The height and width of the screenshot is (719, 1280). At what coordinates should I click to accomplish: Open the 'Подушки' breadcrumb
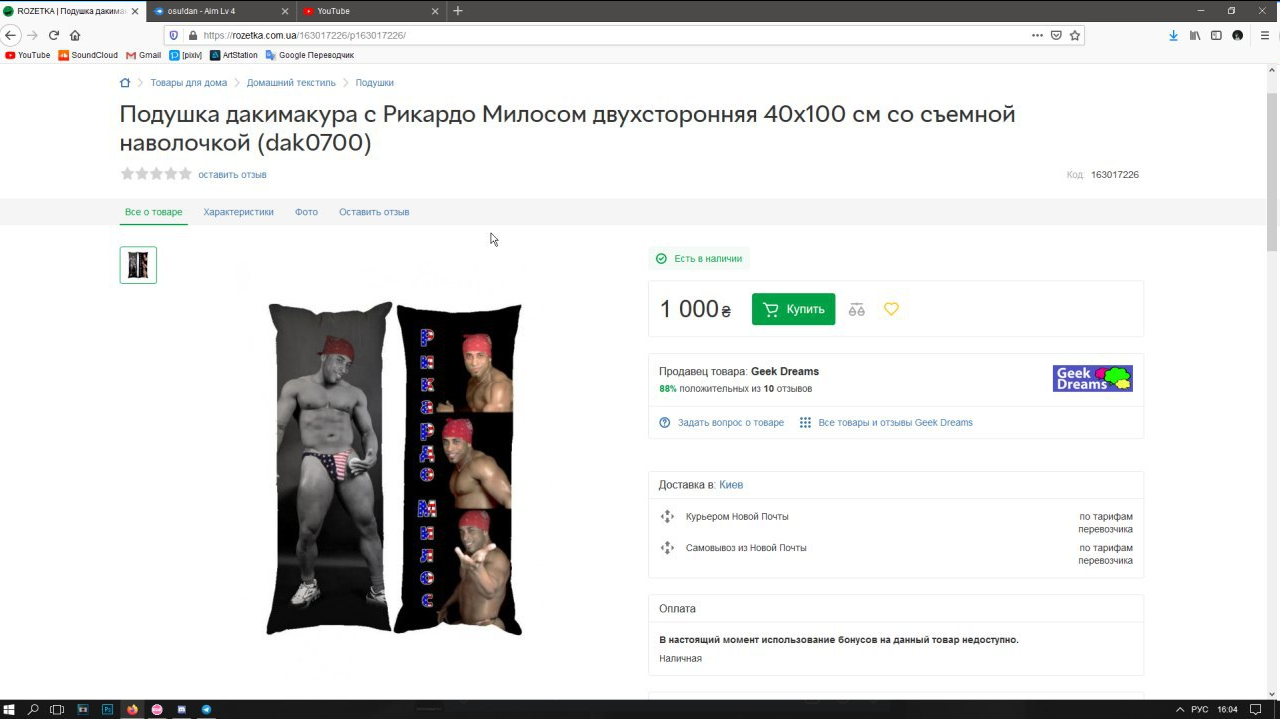point(375,83)
